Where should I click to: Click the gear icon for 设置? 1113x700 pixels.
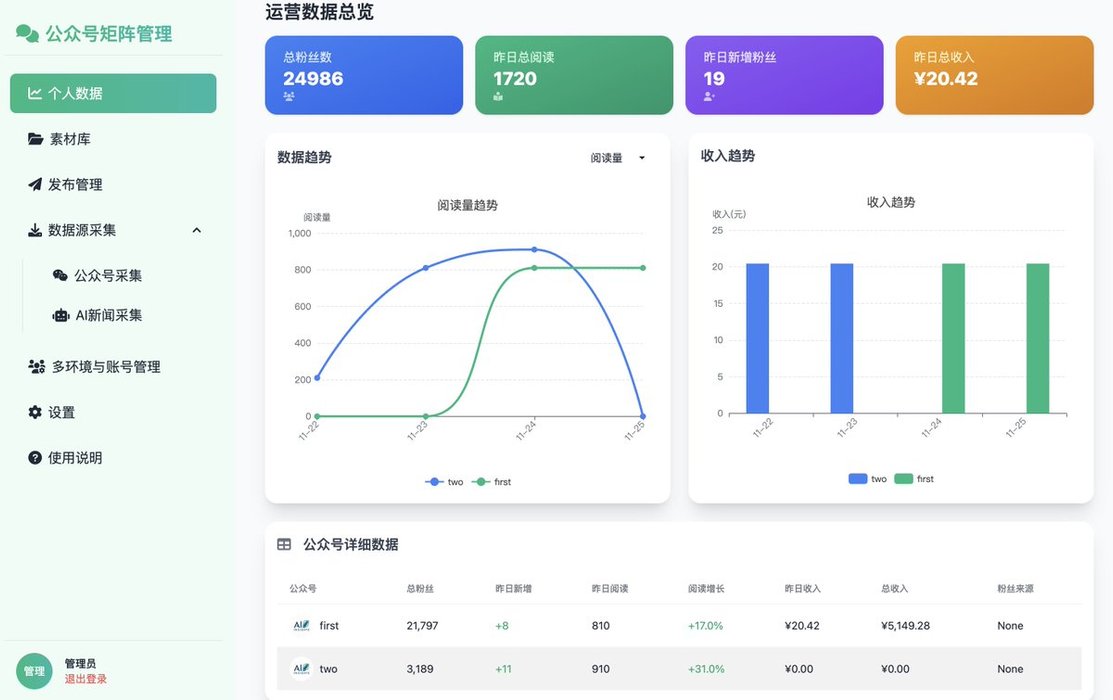(35, 412)
